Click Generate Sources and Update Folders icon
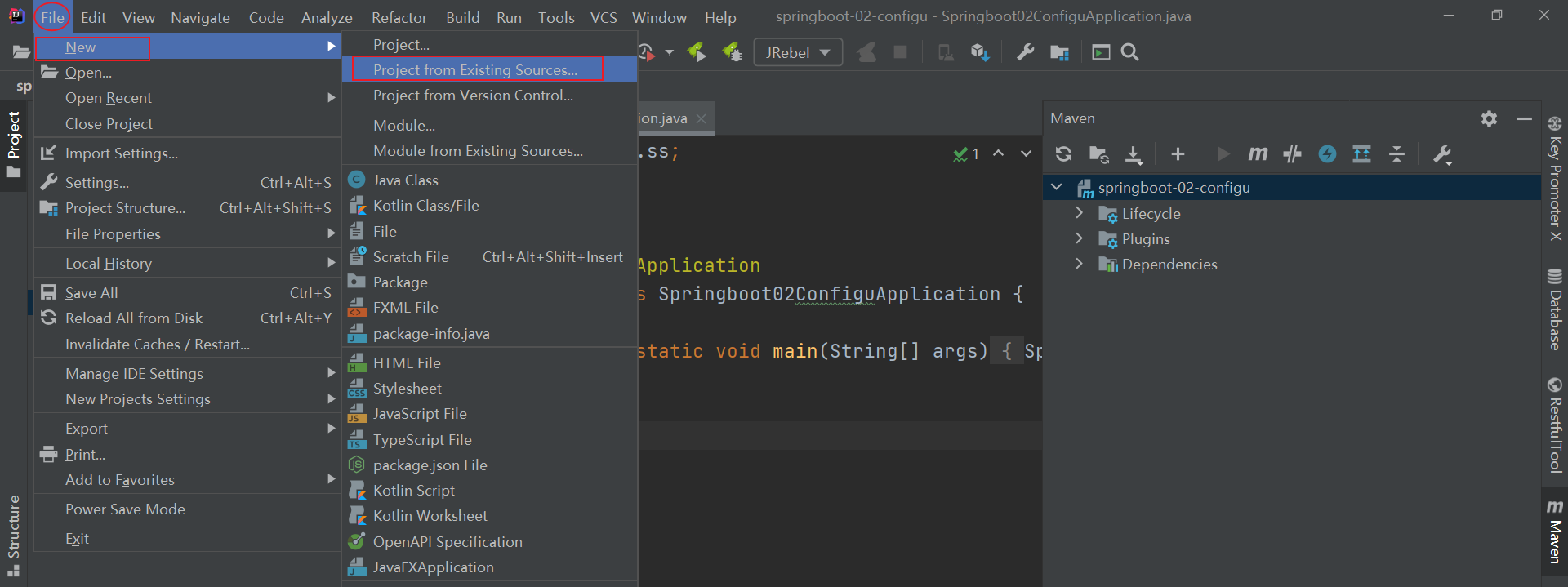1568x587 pixels. coord(1099,153)
